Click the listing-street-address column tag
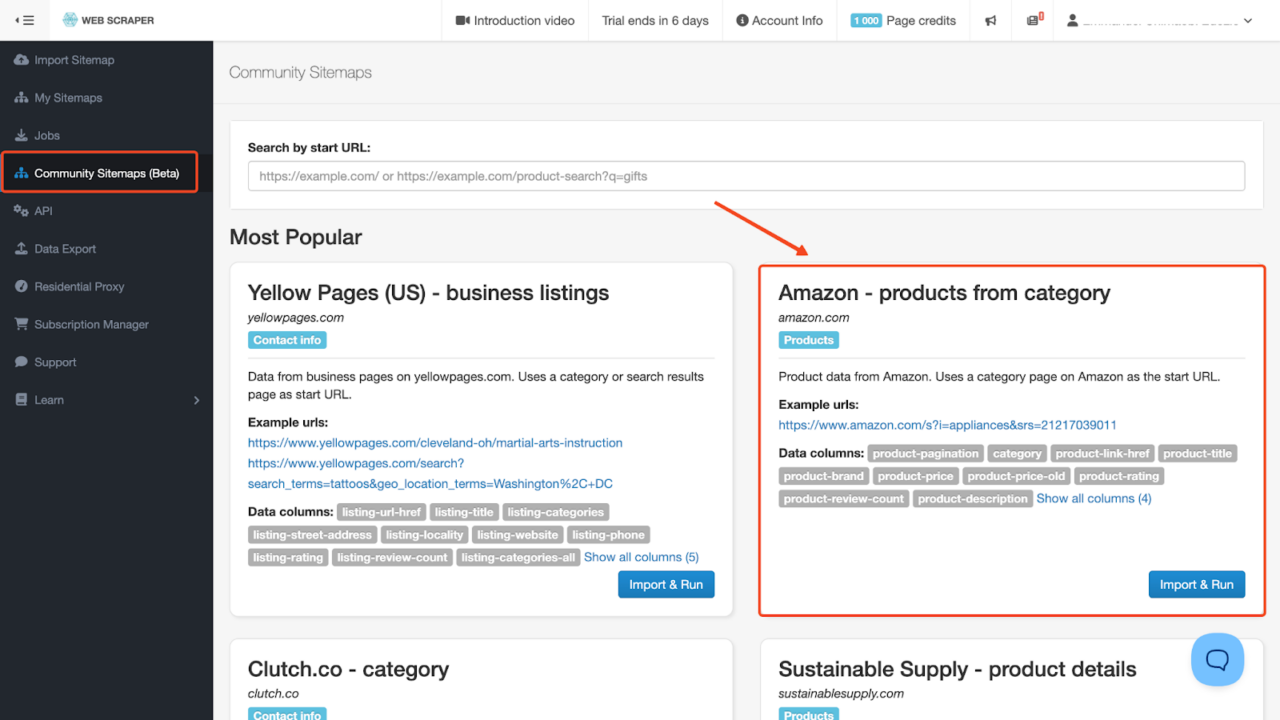The image size is (1280, 720). (x=312, y=535)
